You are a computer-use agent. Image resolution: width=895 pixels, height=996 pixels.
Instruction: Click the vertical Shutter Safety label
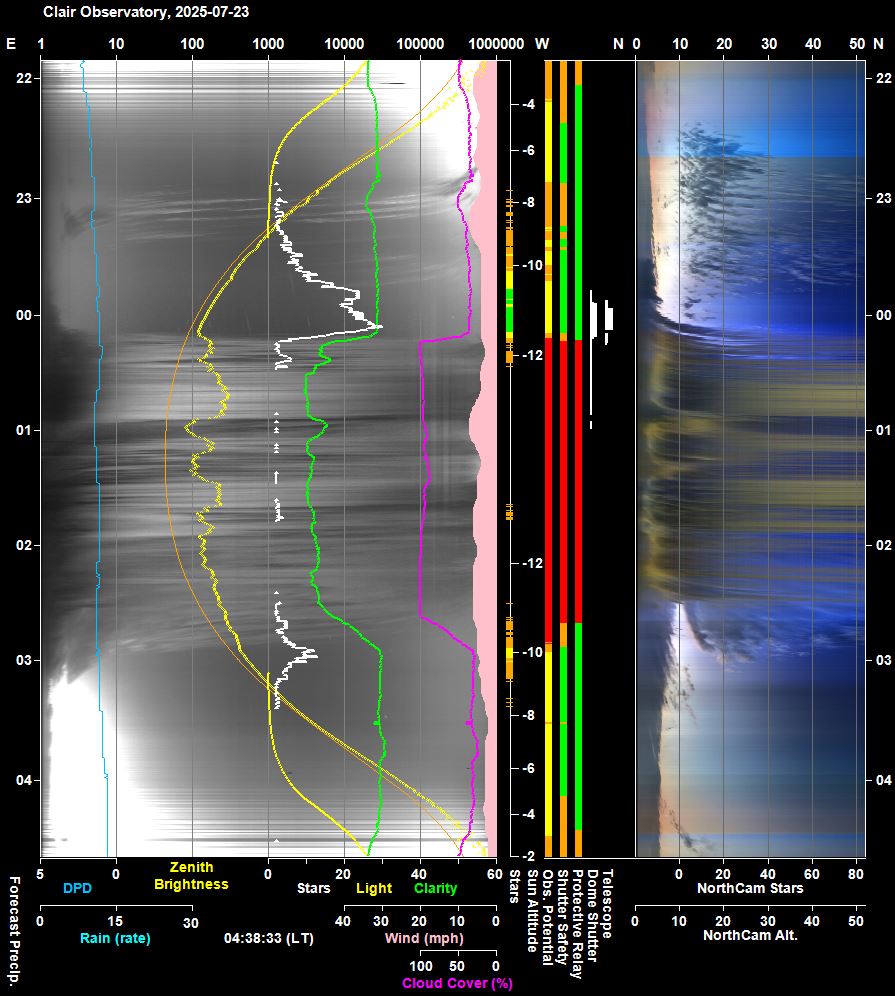tap(563, 915)
